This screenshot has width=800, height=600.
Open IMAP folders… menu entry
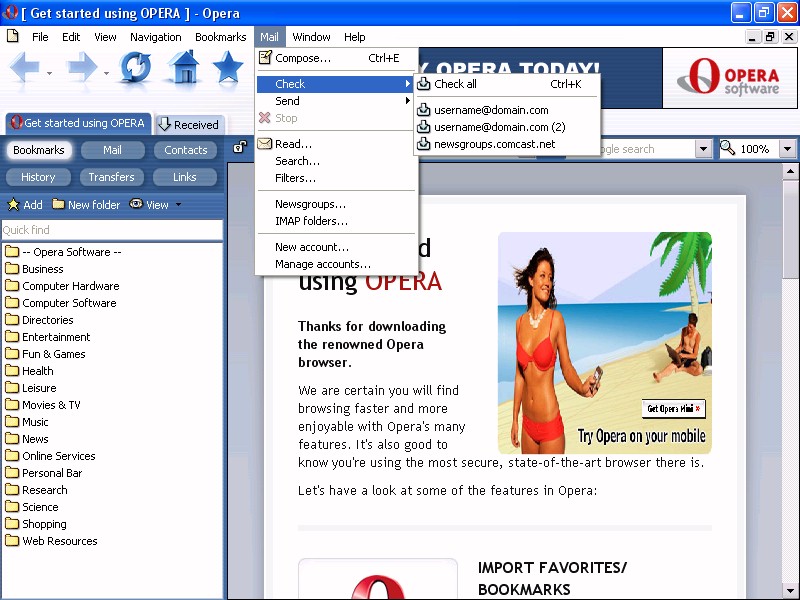tap(337, 221)
